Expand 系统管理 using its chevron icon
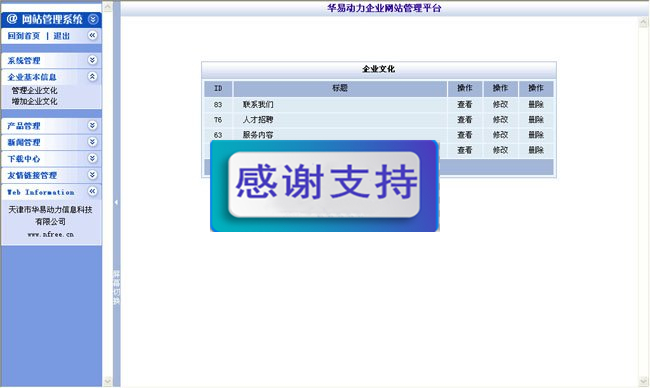 click(92, 60)
